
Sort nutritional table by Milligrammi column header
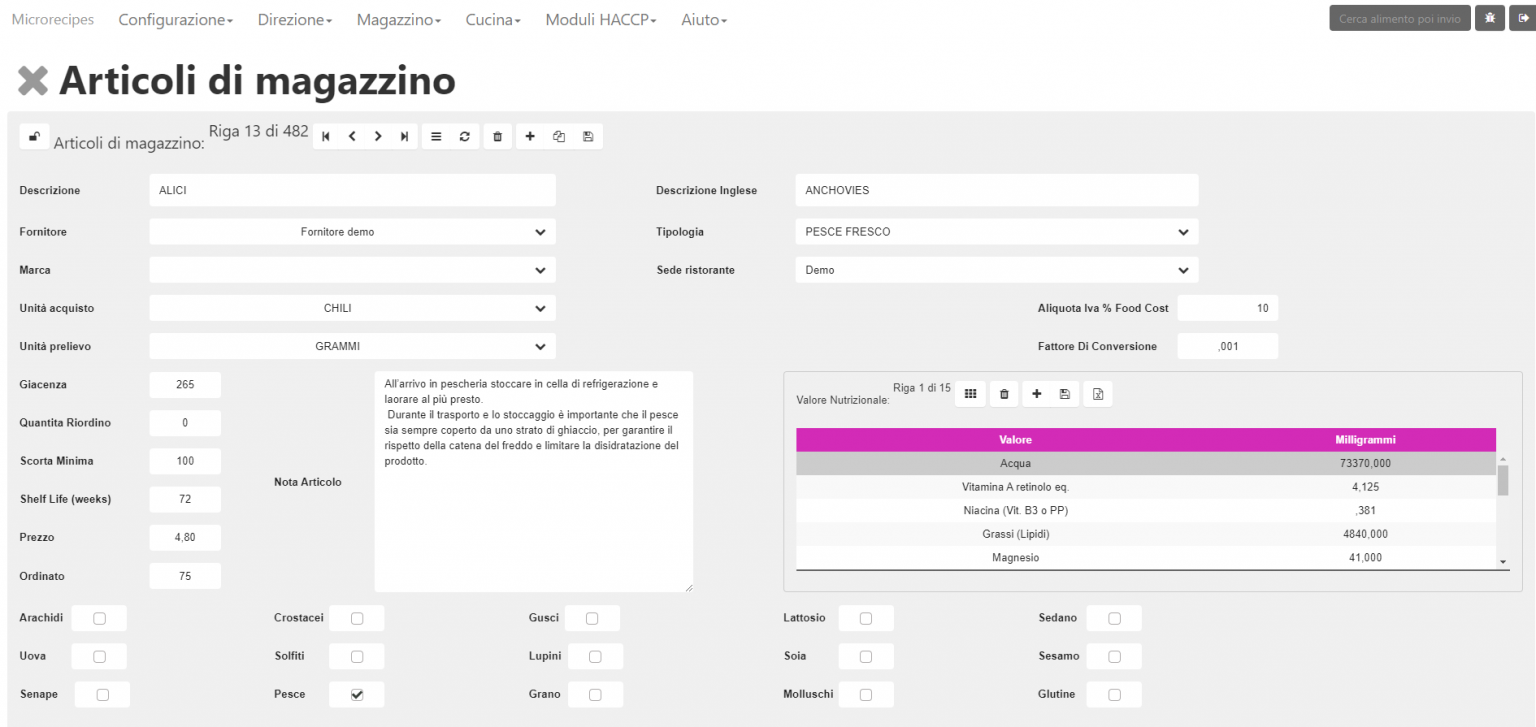click(x=1365, y=440)
